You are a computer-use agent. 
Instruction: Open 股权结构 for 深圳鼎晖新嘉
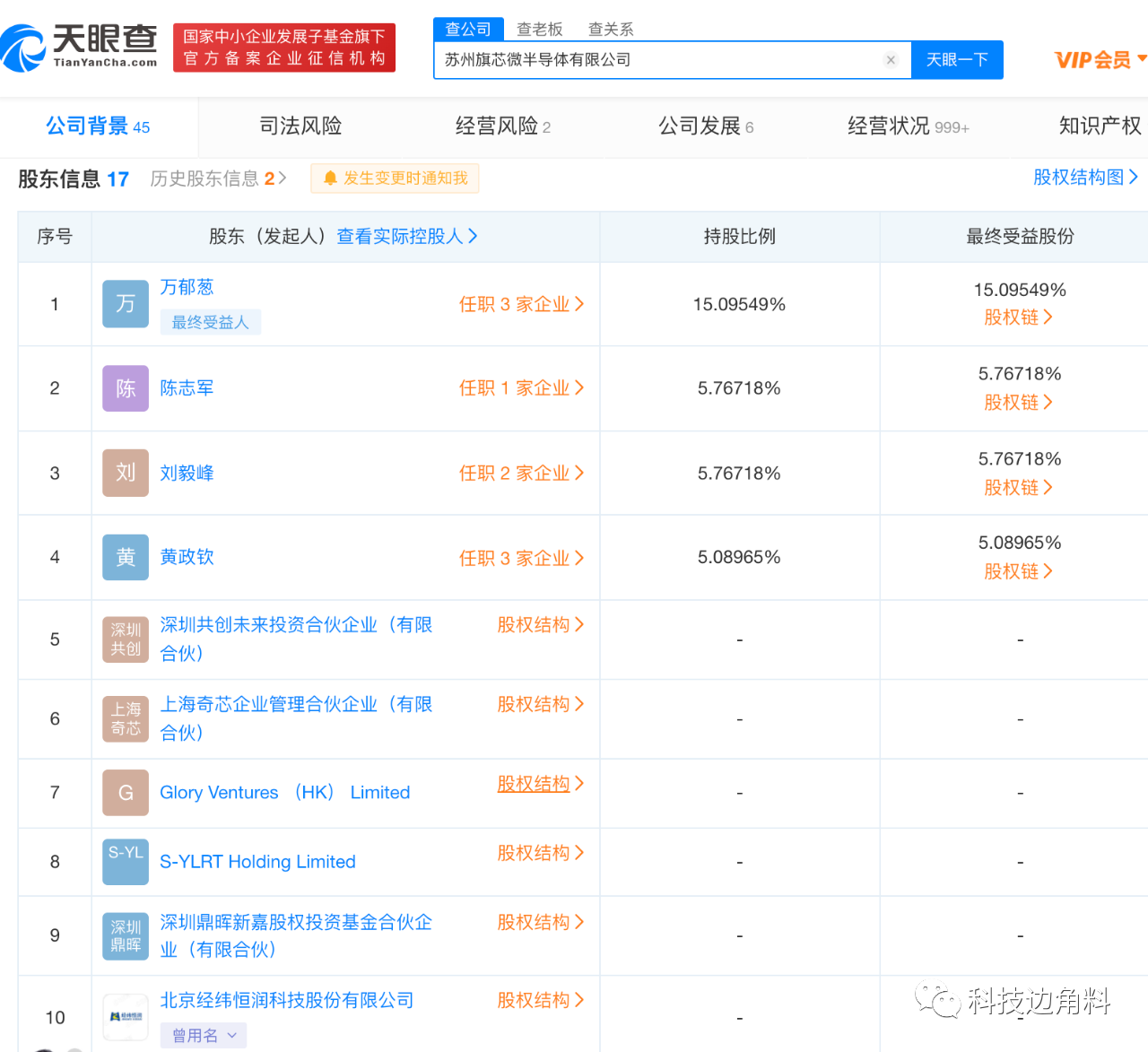541,923
